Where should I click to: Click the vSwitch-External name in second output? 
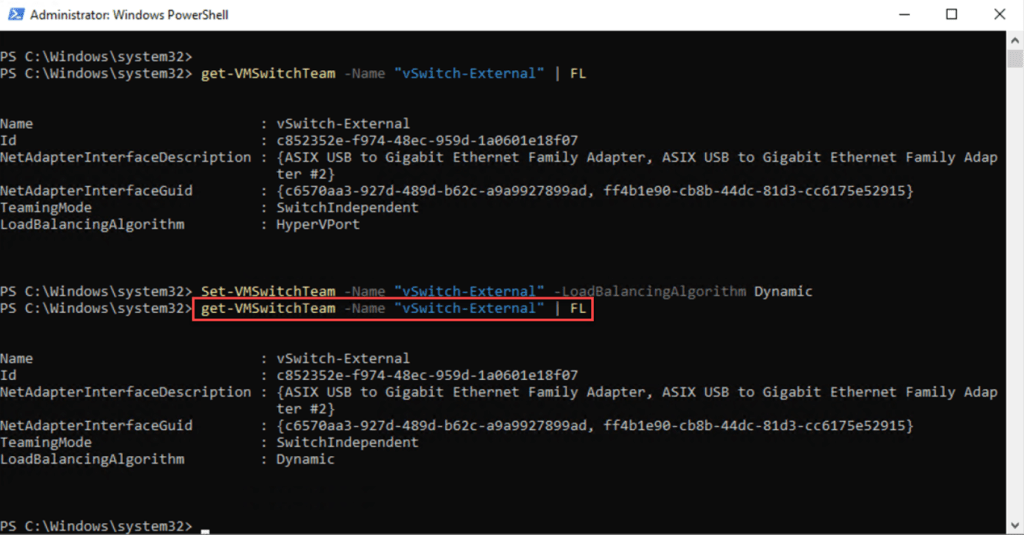[343, 359]
